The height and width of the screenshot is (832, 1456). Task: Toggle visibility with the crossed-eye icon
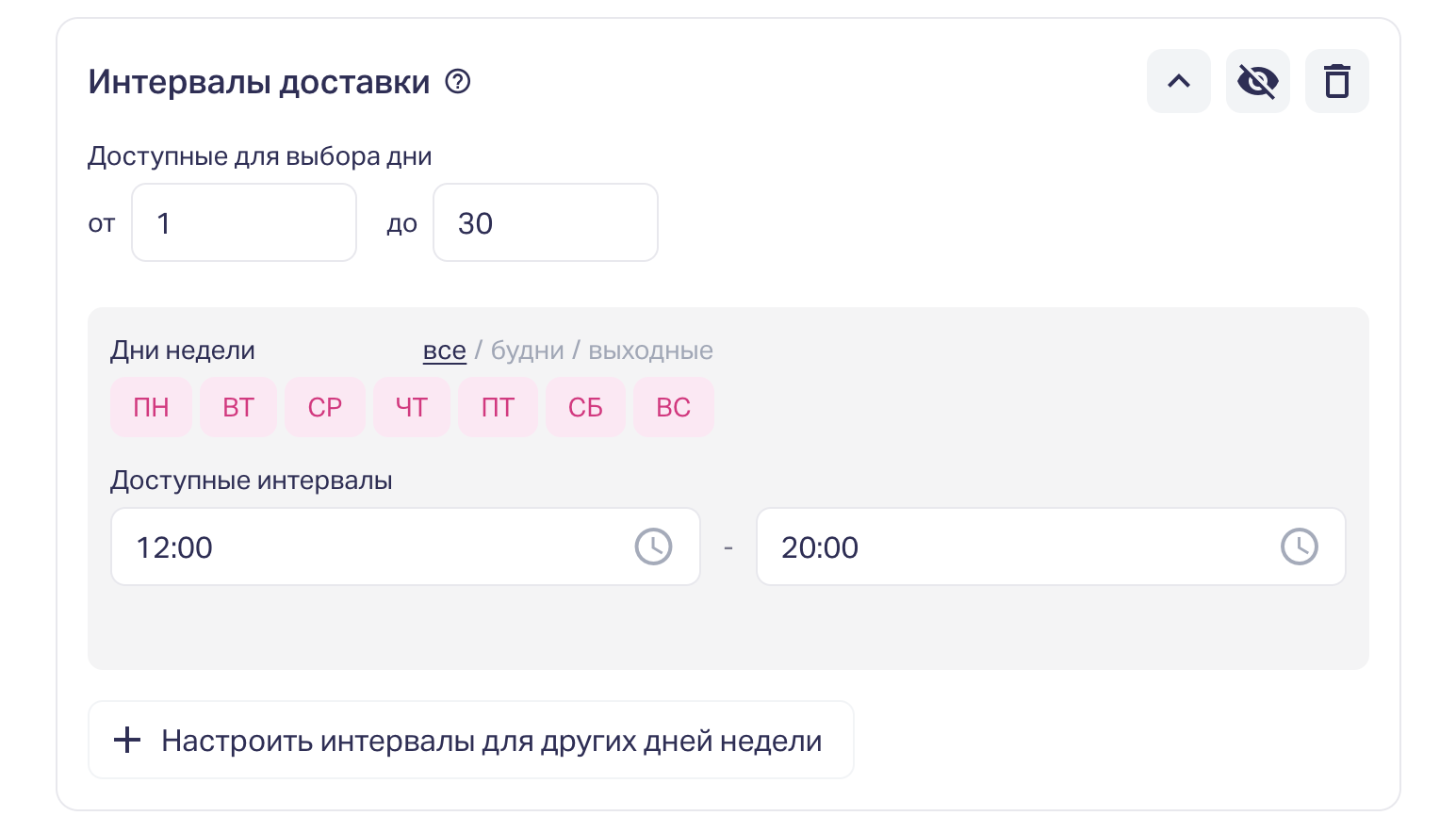point(1257,81)
